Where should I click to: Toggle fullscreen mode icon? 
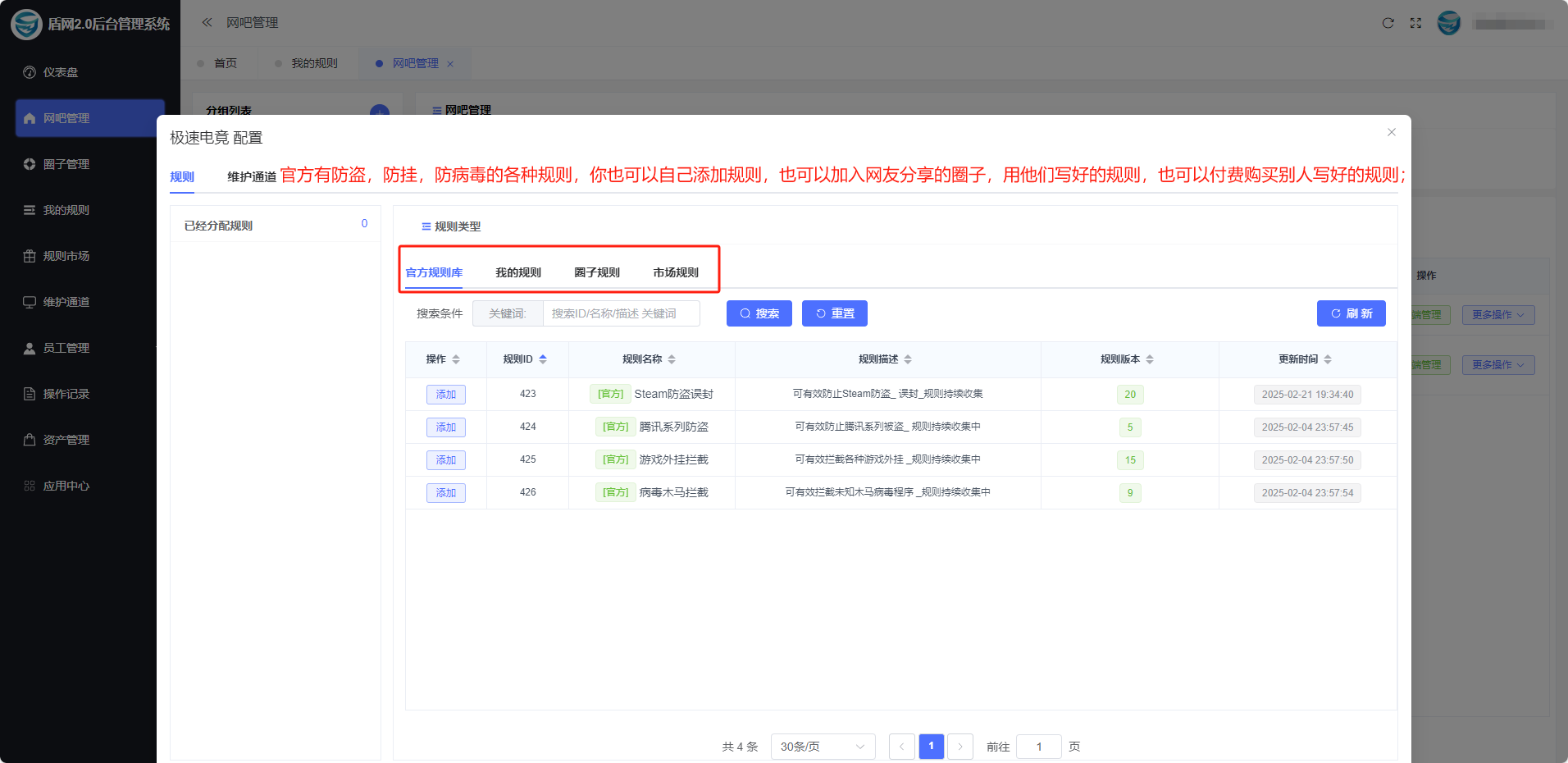(1415, 23)
